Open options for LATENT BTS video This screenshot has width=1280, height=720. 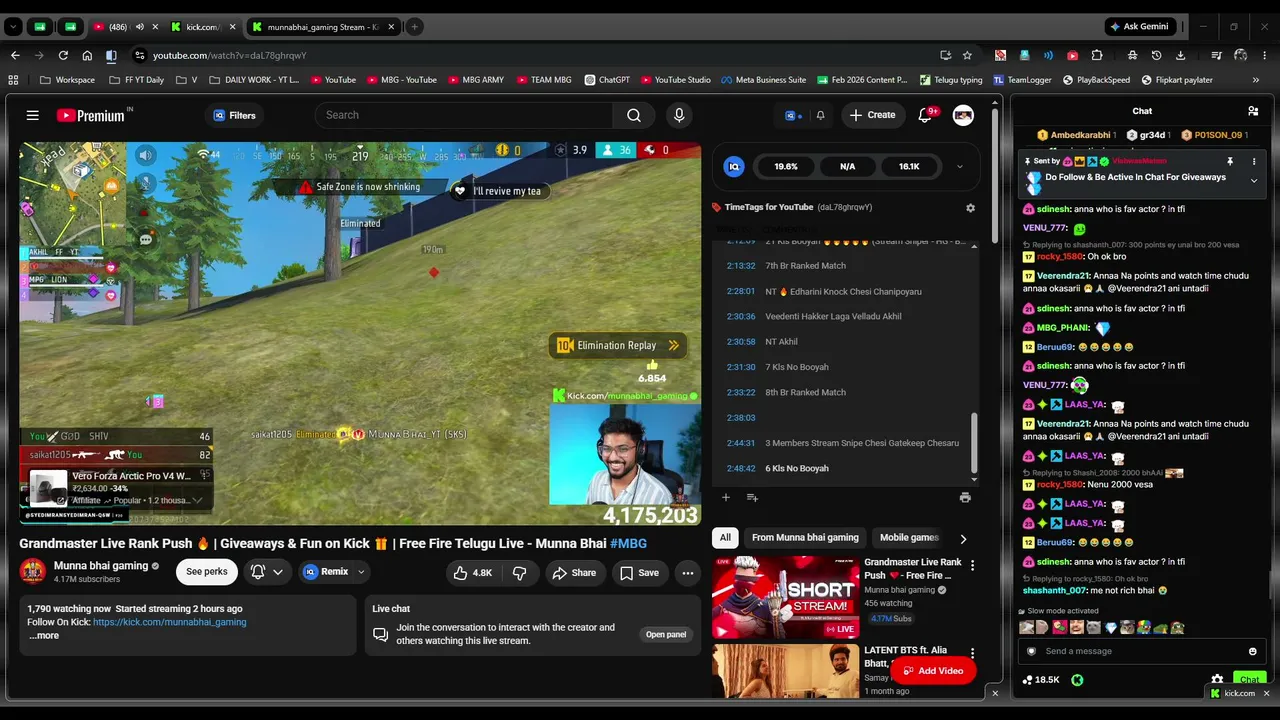972,654
